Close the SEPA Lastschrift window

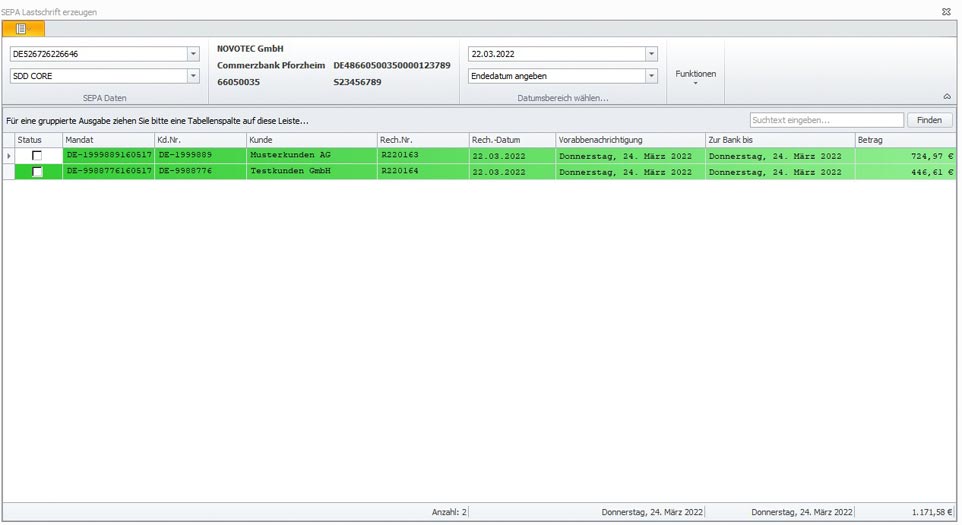tap(946, 12)
